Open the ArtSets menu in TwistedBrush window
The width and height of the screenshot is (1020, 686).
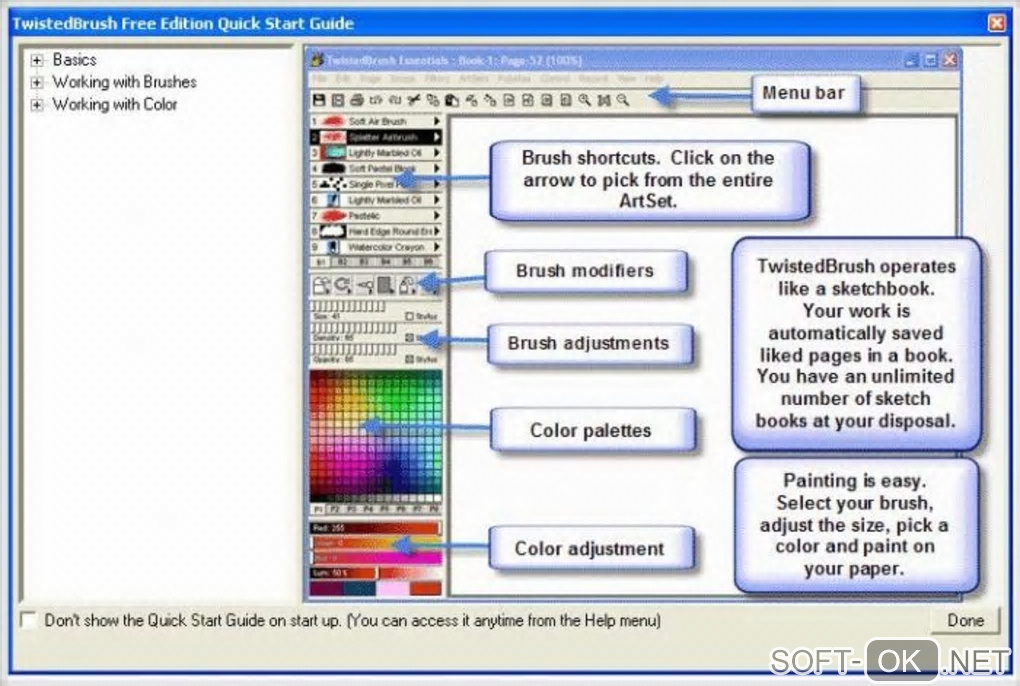tap(474, 79)
